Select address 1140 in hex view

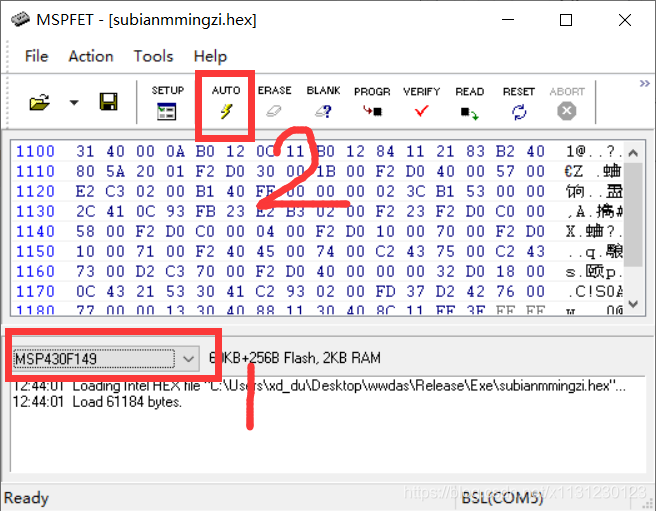35,231
